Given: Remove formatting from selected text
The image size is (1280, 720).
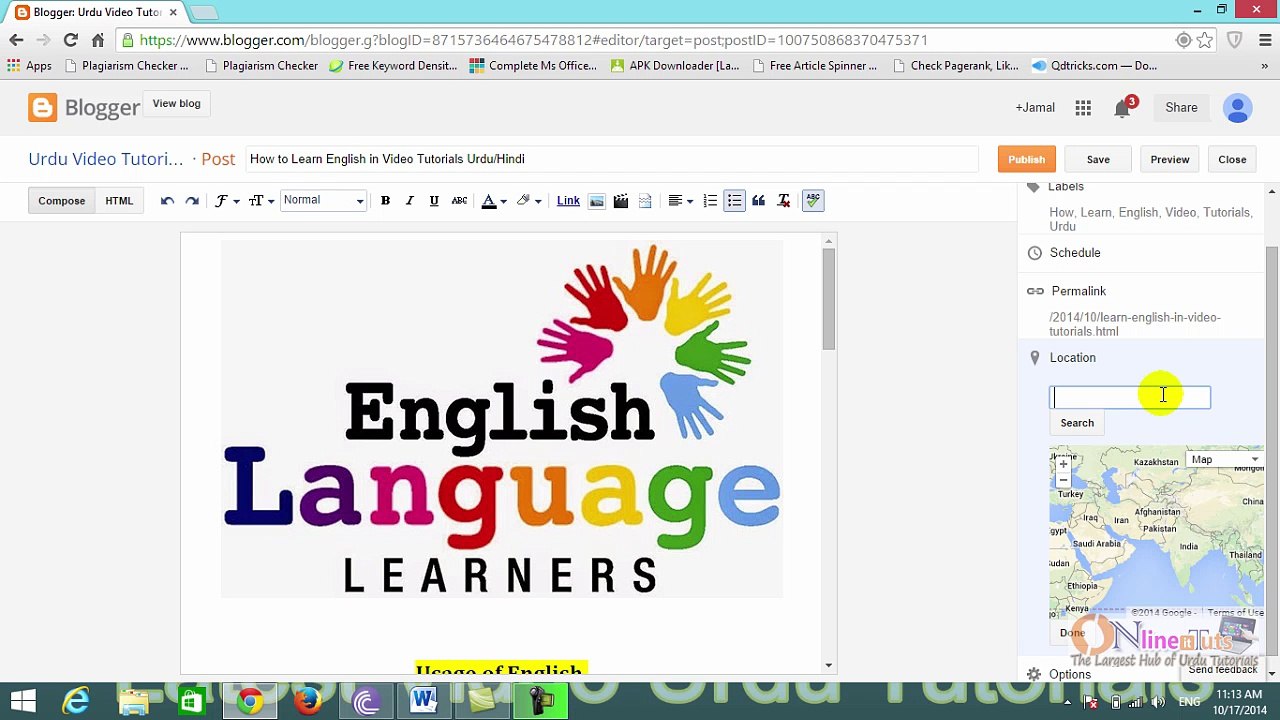Looking at the screenshot, I should point(784,201).
